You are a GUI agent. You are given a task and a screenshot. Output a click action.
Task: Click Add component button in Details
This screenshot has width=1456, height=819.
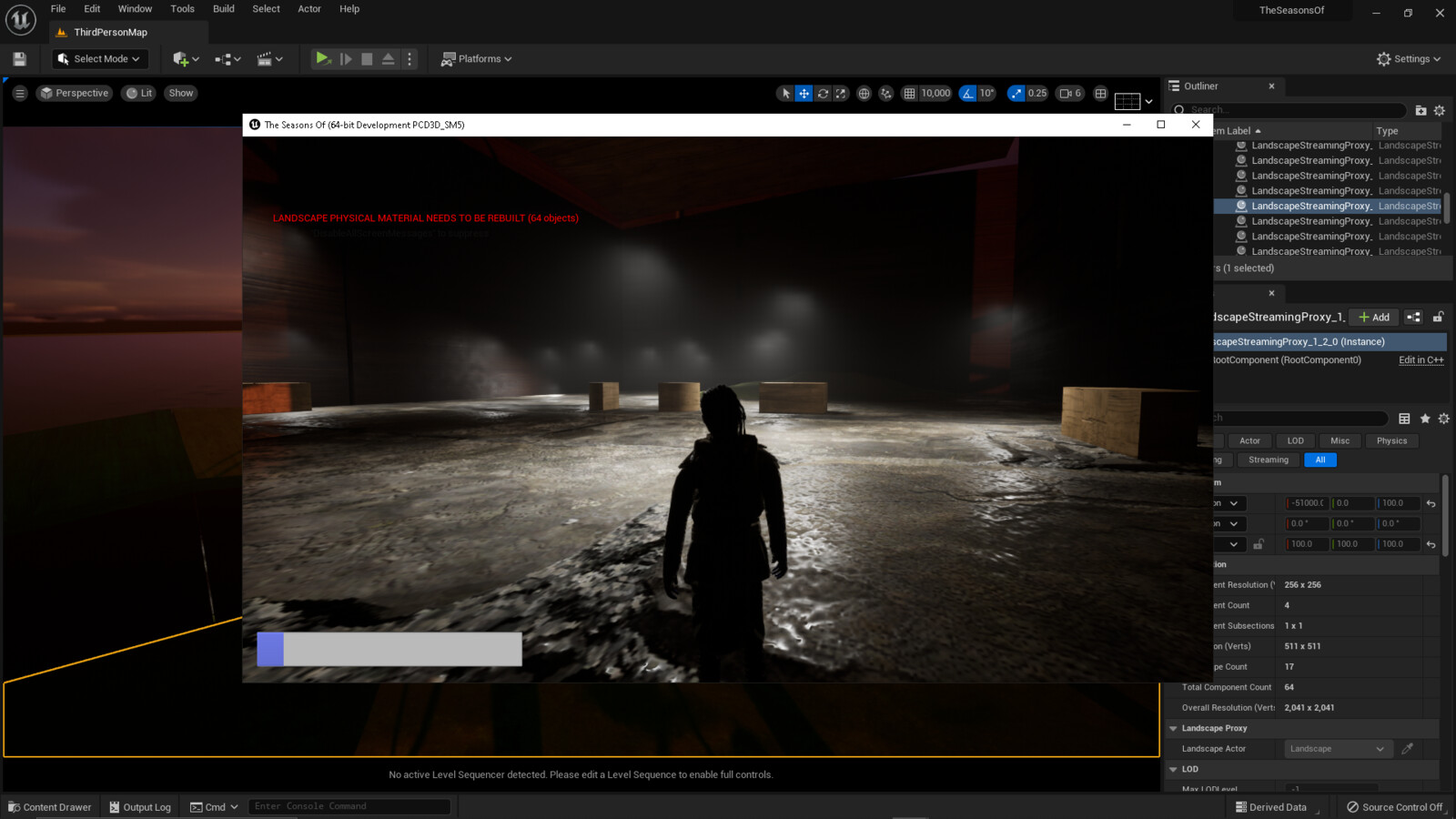1374,317
